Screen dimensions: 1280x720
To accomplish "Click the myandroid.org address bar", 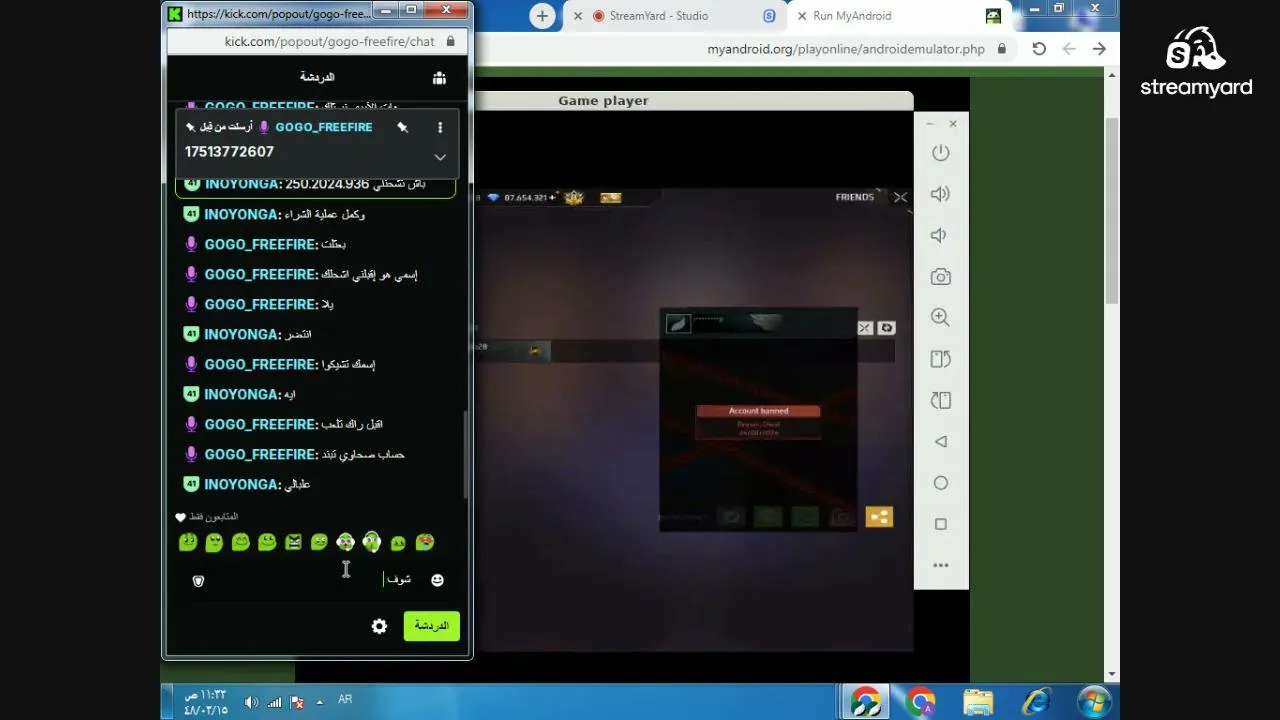I will point(846,49).
